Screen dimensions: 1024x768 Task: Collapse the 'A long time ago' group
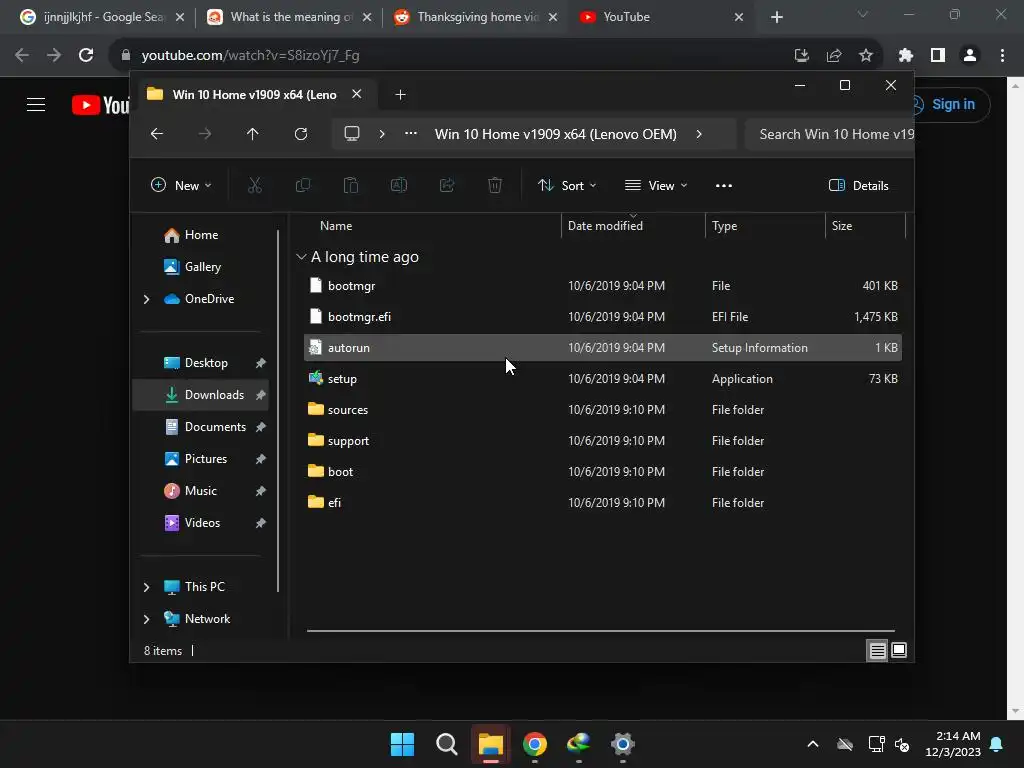[x=301, y=257]
